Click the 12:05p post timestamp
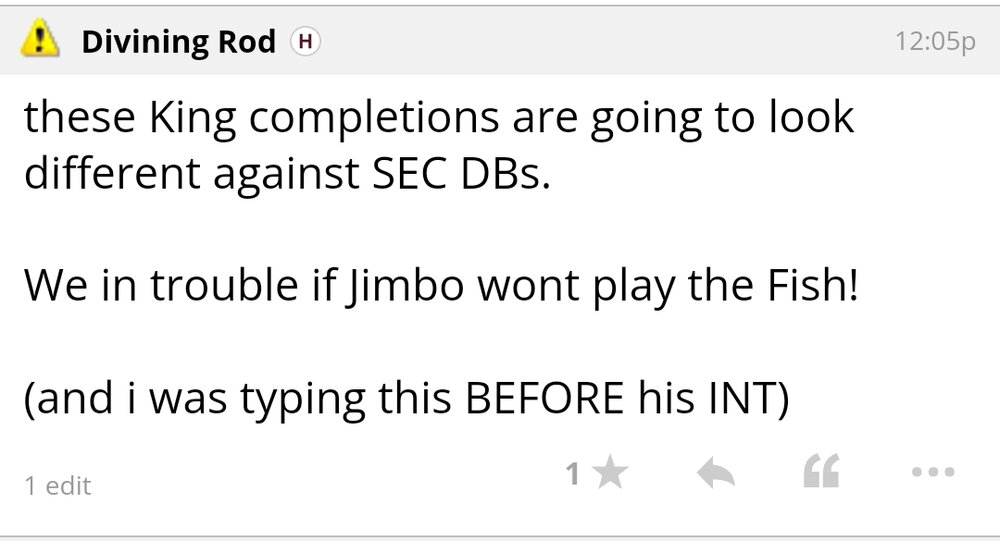 tap(936, 43)
